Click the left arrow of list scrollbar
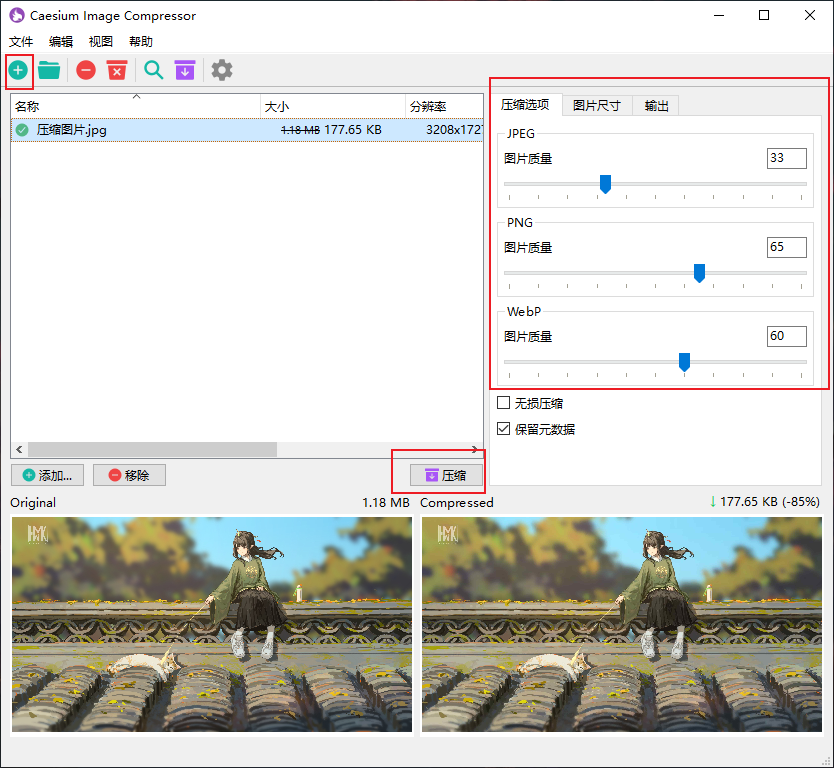Viewport: 834px width, 768px height. pyautogui.click(x=19, y=449)
